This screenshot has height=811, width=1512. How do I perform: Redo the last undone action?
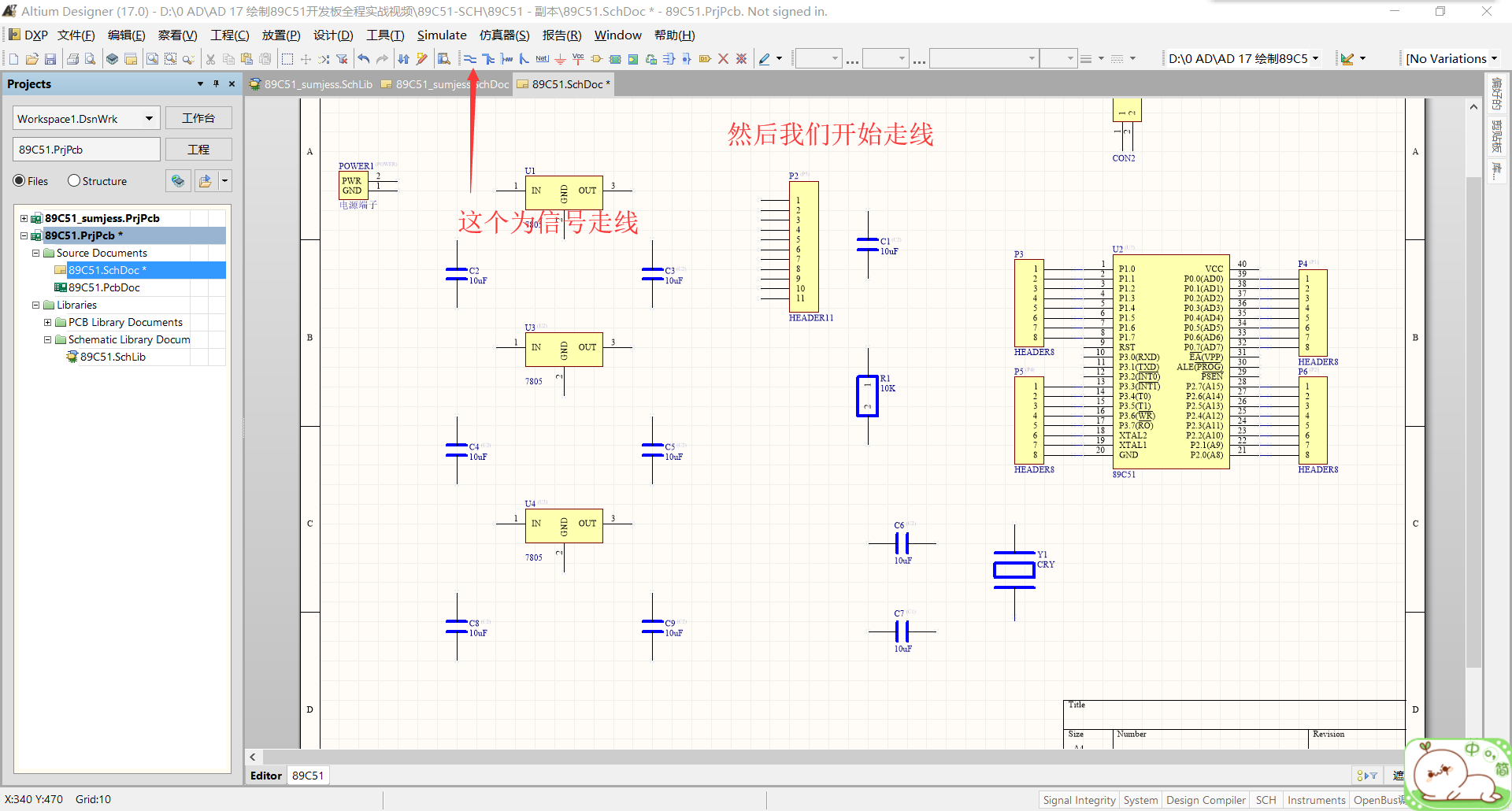coord(382,59)
